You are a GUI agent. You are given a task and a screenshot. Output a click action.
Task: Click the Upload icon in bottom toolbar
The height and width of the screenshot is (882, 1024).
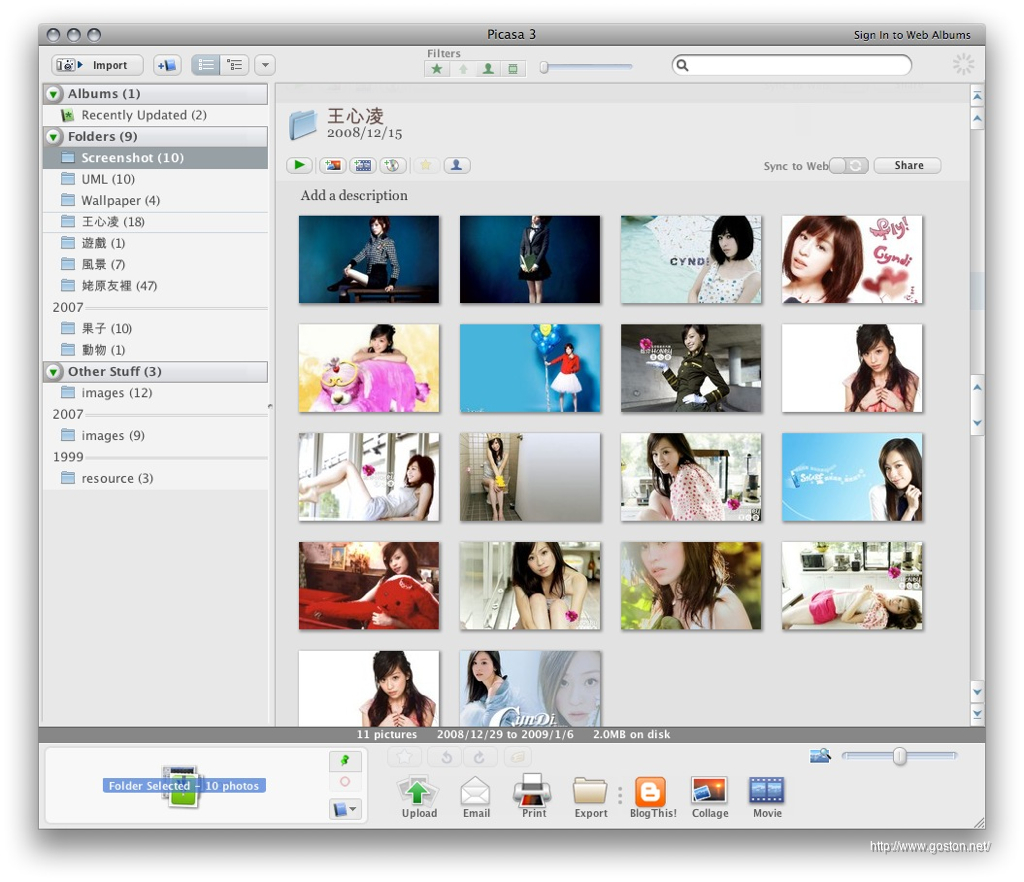coord(419,792)
